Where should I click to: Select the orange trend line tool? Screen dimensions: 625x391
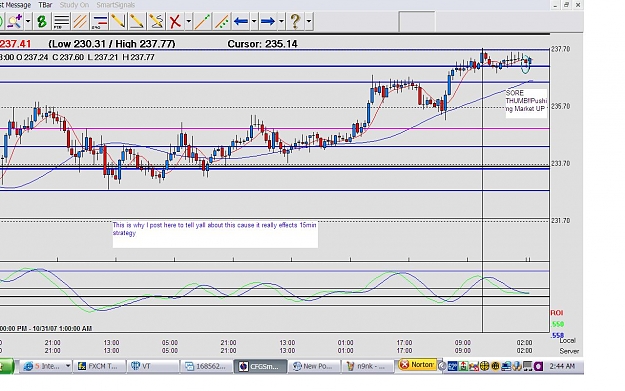click(202, 21)
